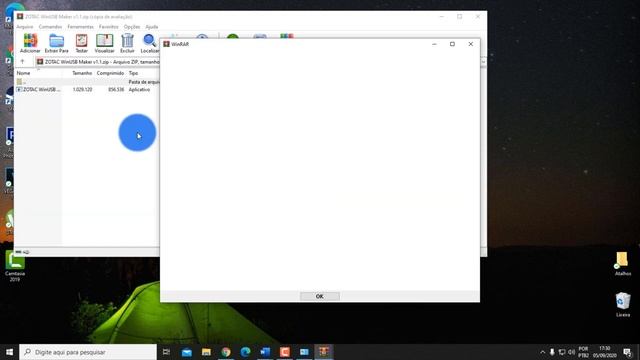The width and height of the screenshot is (640, 360).
Task: Open the Visualizar book icon
Action: pos(104,43)
